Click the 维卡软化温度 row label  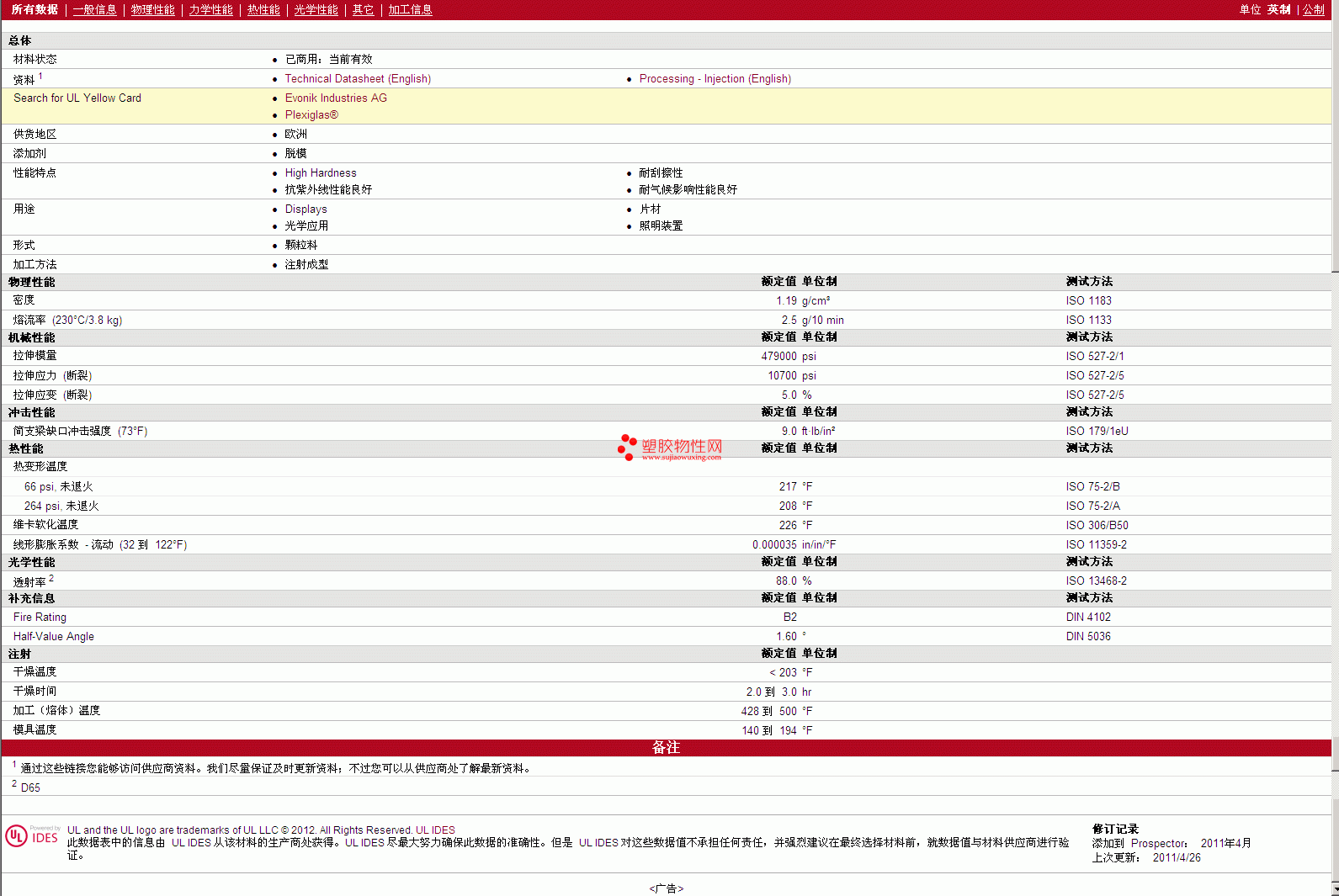(x=45, y=524)
